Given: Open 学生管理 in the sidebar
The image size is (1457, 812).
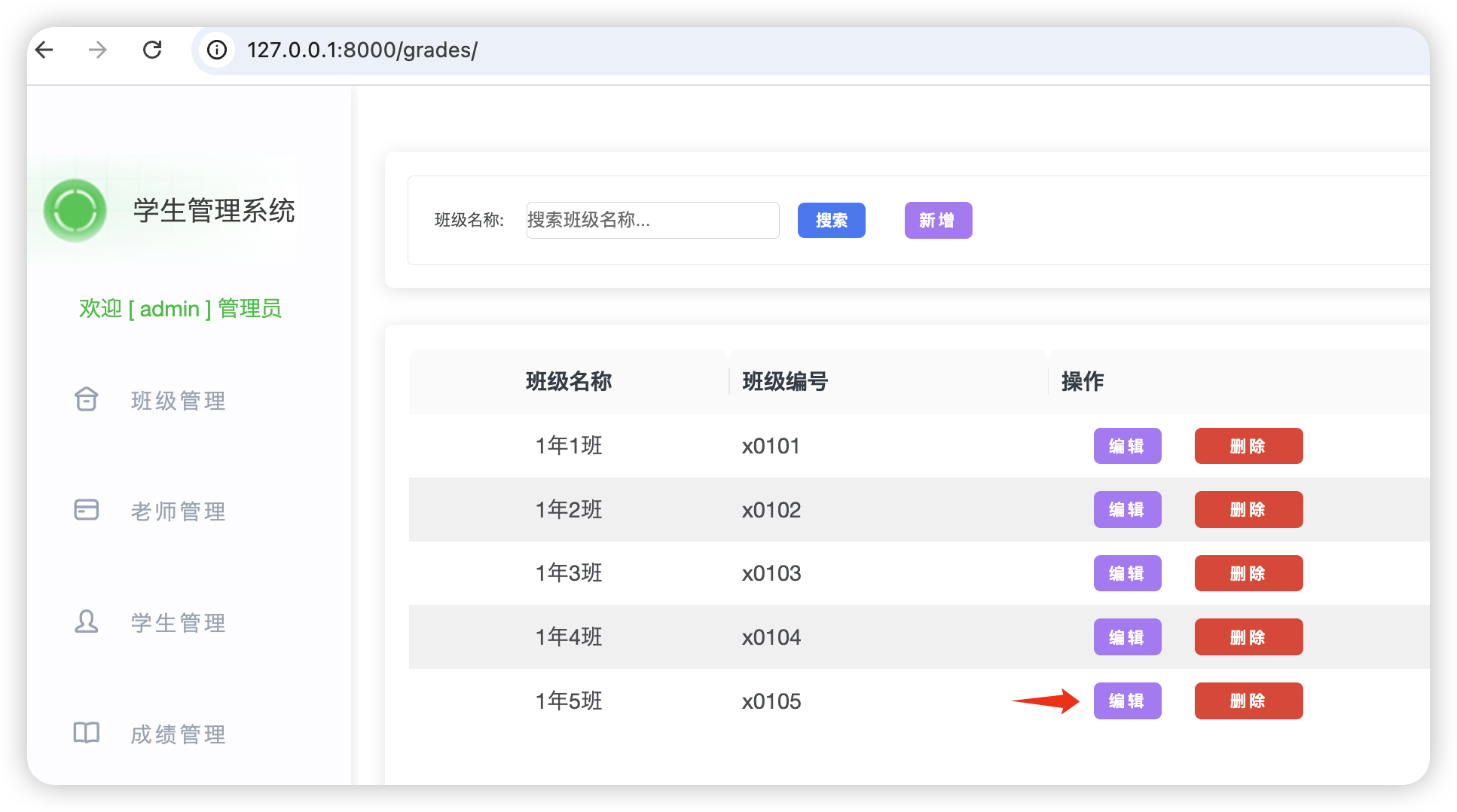Looking at the screenshot, I should pyautogui.click(x=179, y=623).
